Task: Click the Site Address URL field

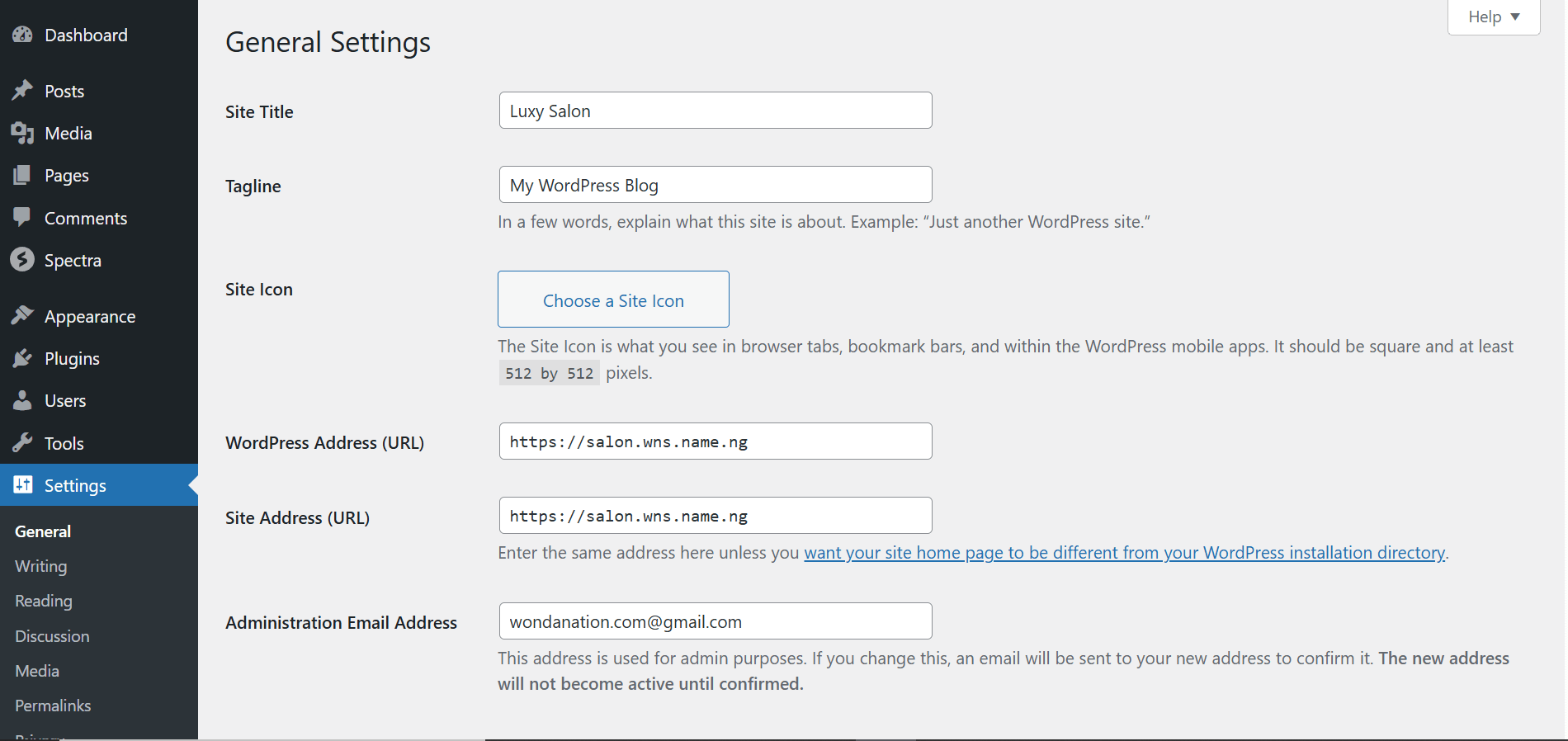Action: tap(716, 516)
